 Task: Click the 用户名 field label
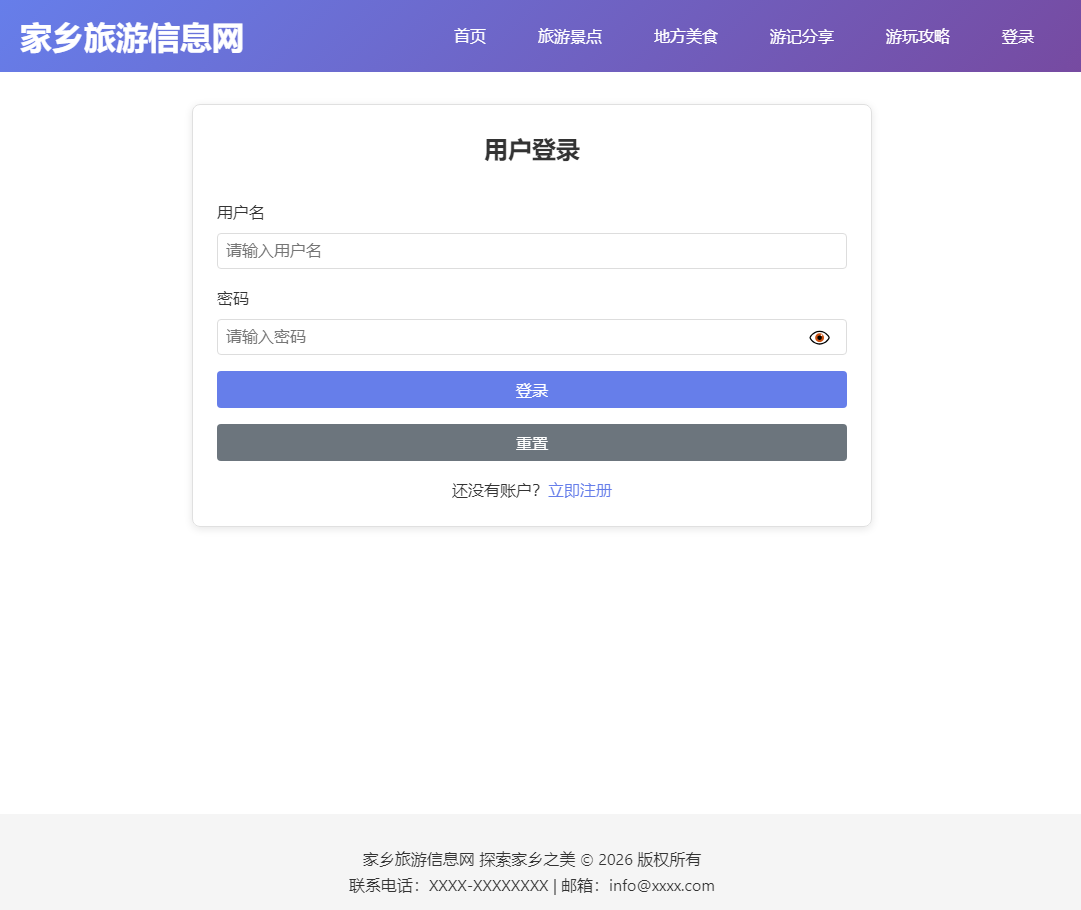click(241, 212)
